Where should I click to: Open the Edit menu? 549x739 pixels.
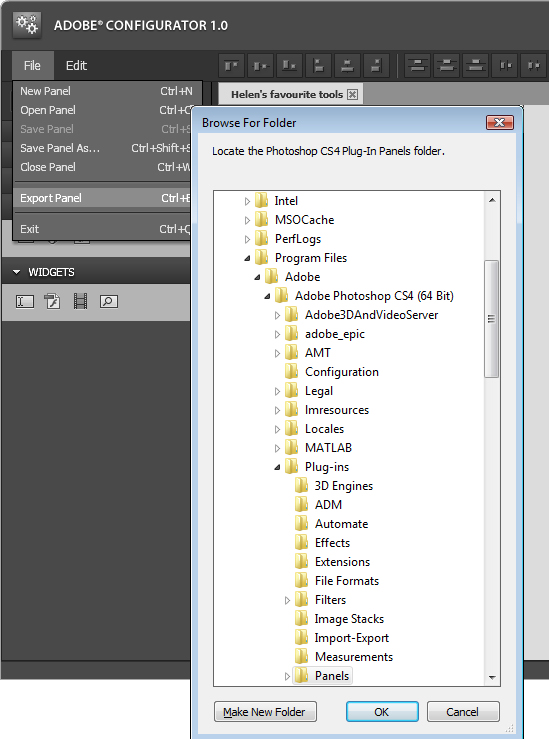pos(76,66)
